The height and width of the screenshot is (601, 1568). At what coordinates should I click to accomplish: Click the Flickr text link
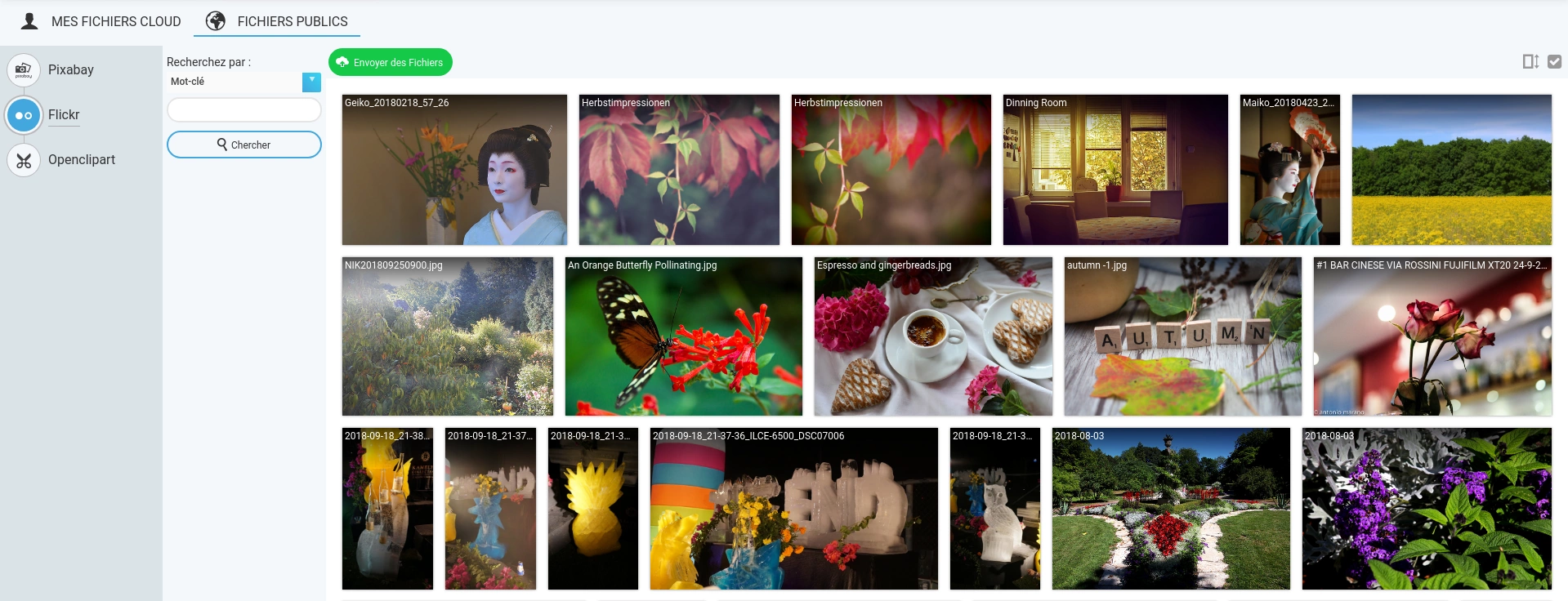[64, 115]
